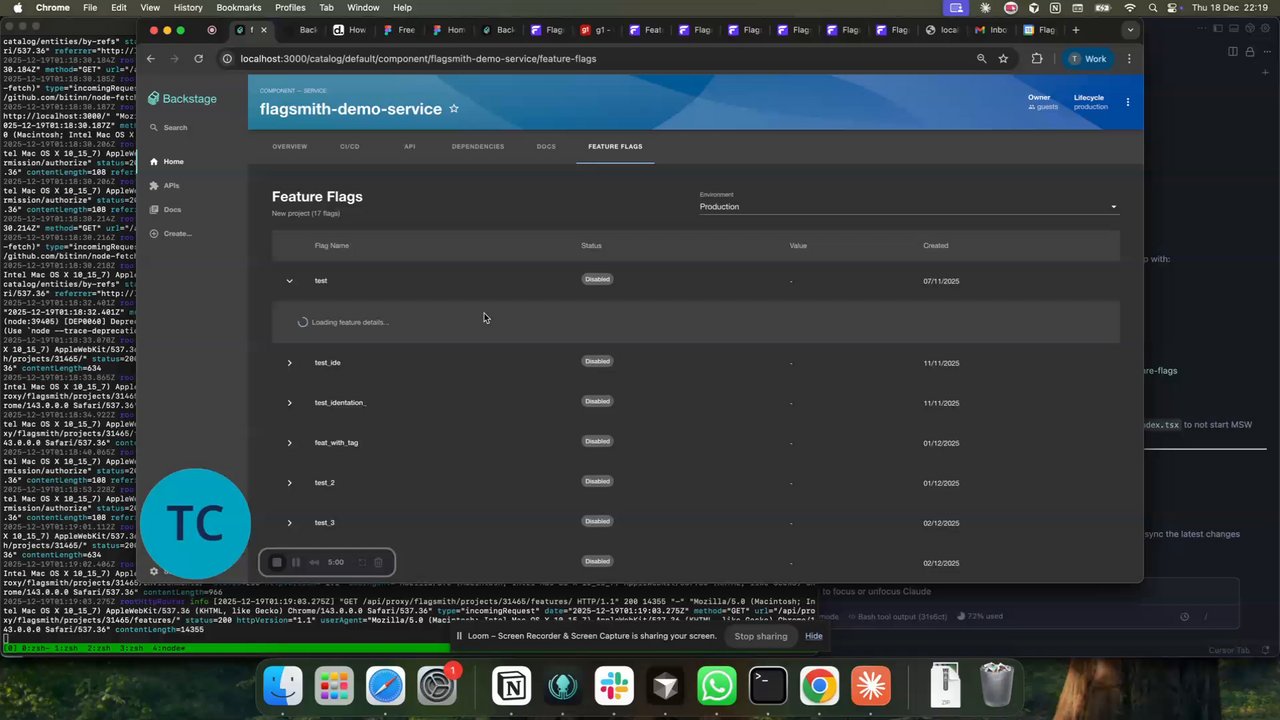Expand the test_ide flag row
This screenshot has width=1280, height=720.
coord(290,363)
